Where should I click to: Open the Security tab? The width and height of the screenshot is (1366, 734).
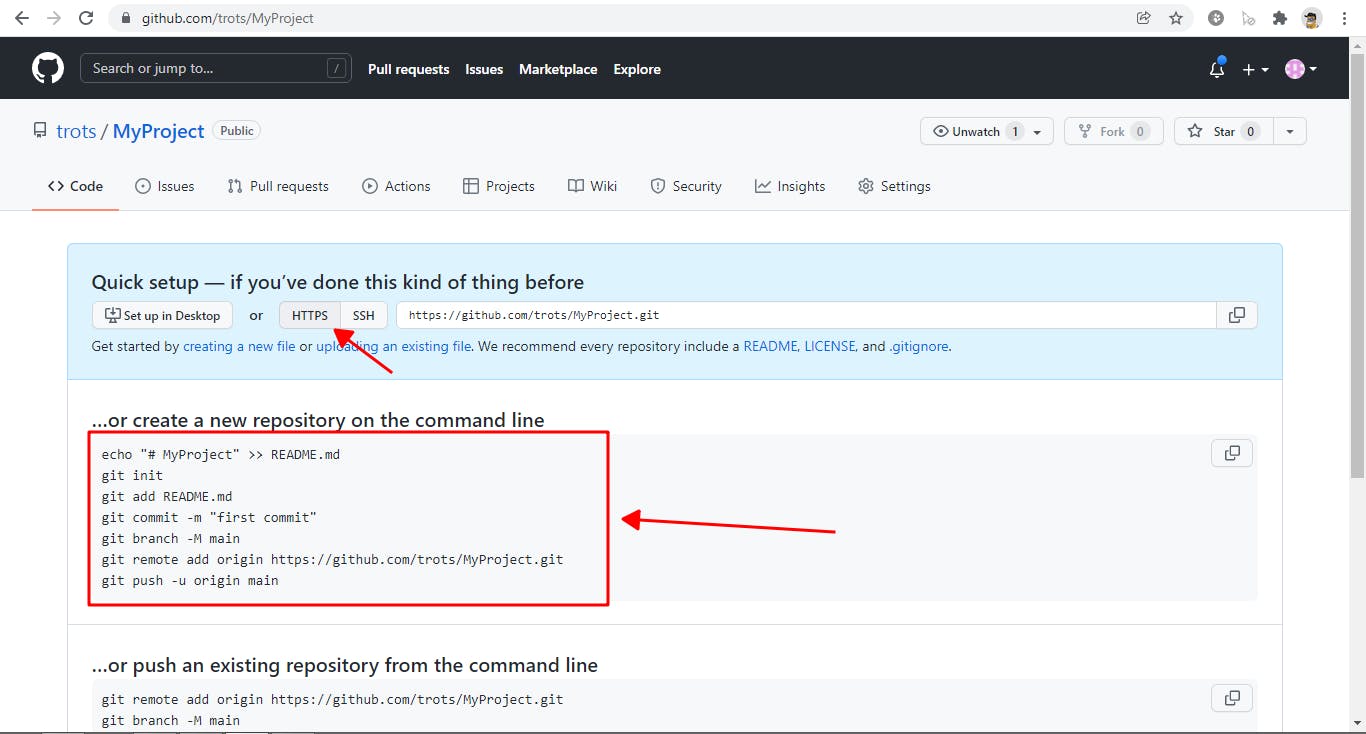pyautogui.click(x=686, y=186)
